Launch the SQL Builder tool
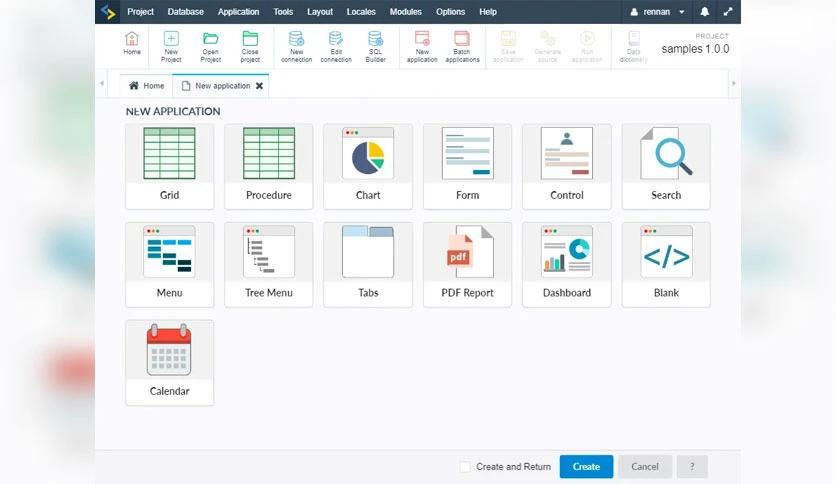The height and width of the screenshot is (484, 836). 375,47
